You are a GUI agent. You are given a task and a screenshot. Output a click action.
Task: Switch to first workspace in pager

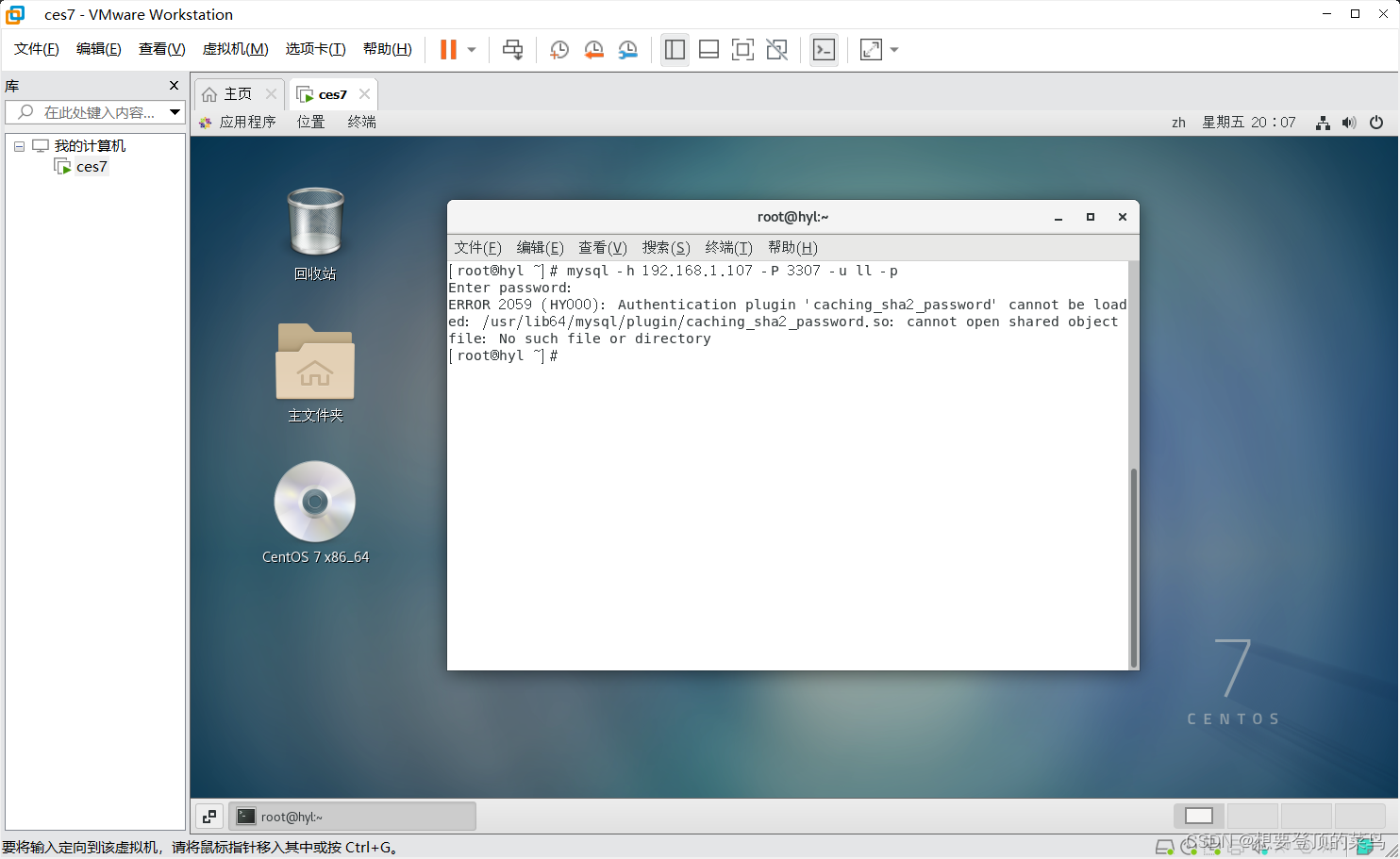click(1199, 816)
